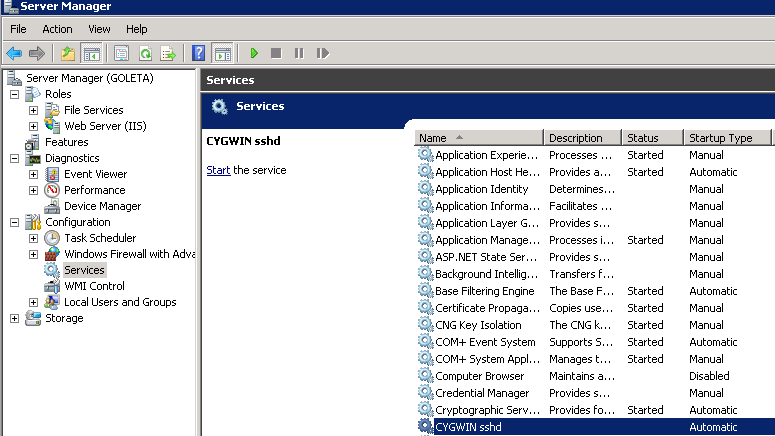Screen dimensions: 775x436
Task: Click the Pause Service toolbar icon
Action: (299, 53)
